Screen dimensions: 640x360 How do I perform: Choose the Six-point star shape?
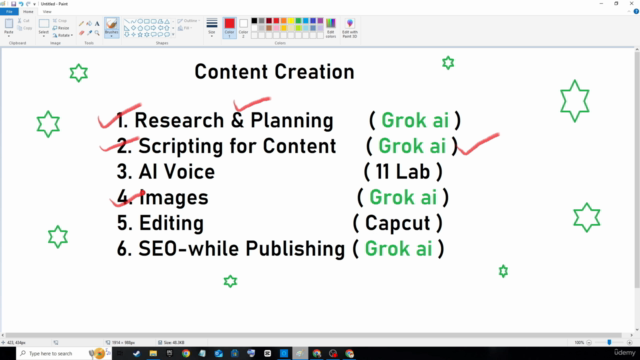click(x=147, y=35)
